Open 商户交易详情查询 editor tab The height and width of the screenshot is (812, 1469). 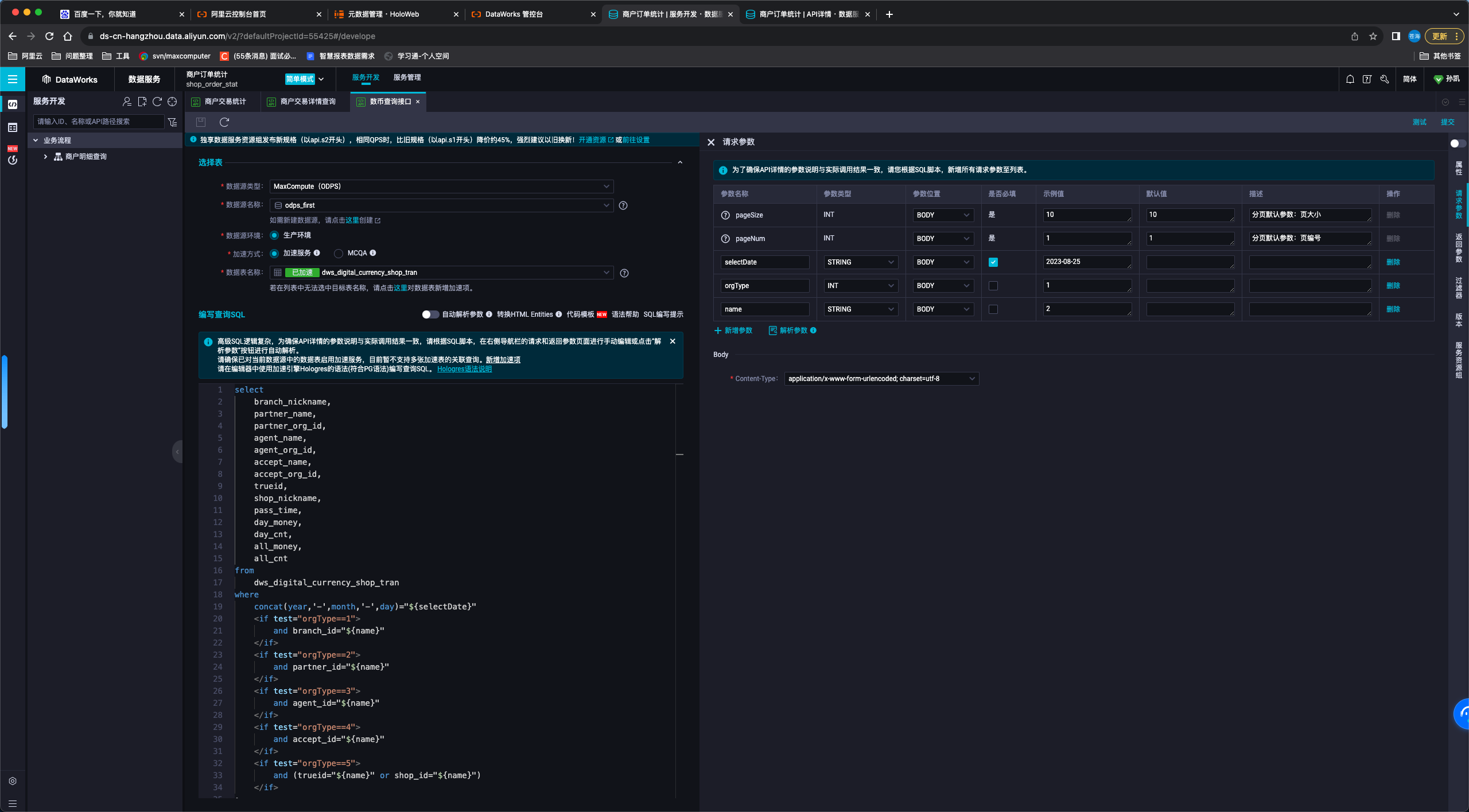click(x=306, y=102)
